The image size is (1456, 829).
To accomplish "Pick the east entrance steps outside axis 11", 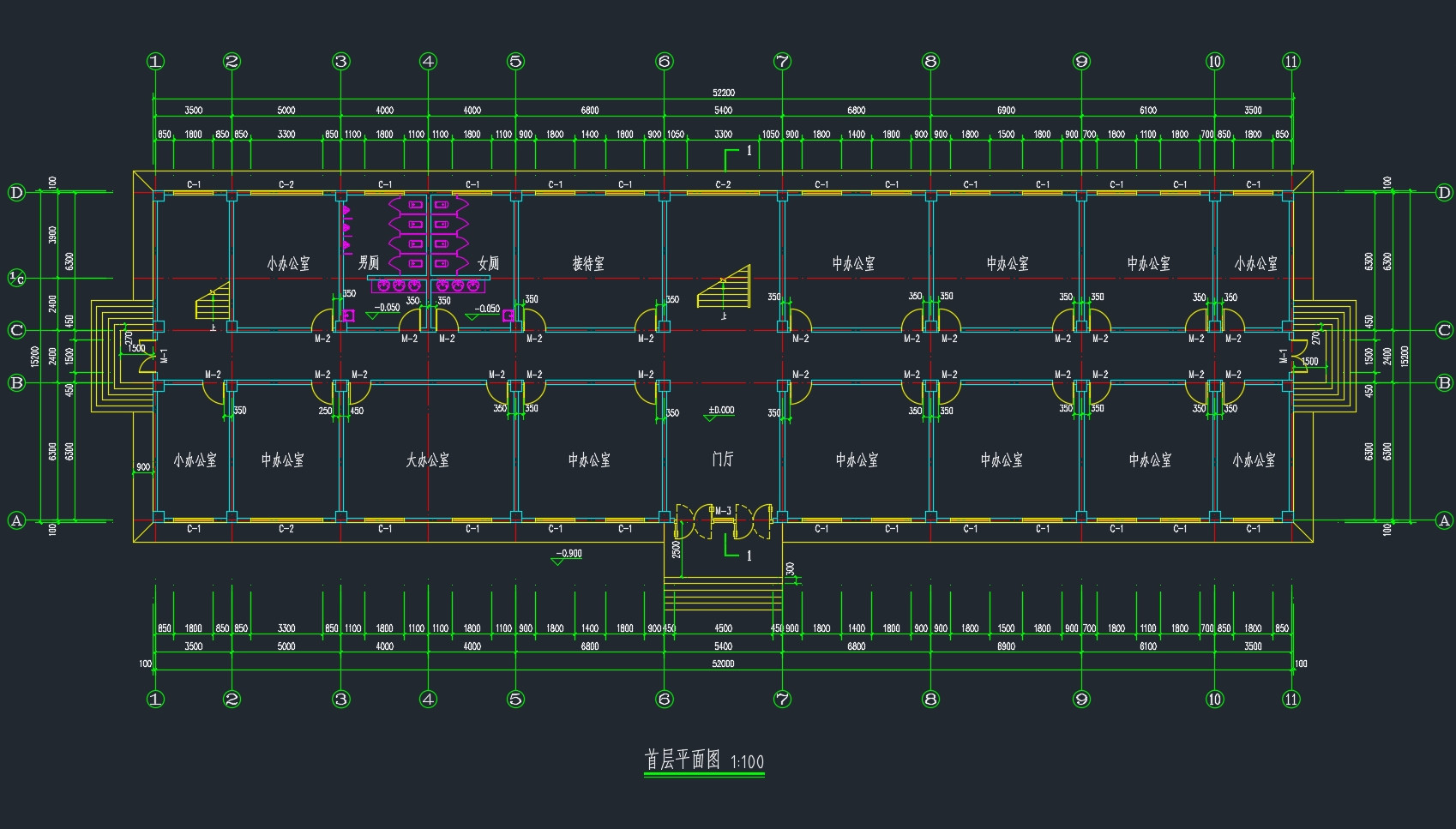I will (1325, 356).
